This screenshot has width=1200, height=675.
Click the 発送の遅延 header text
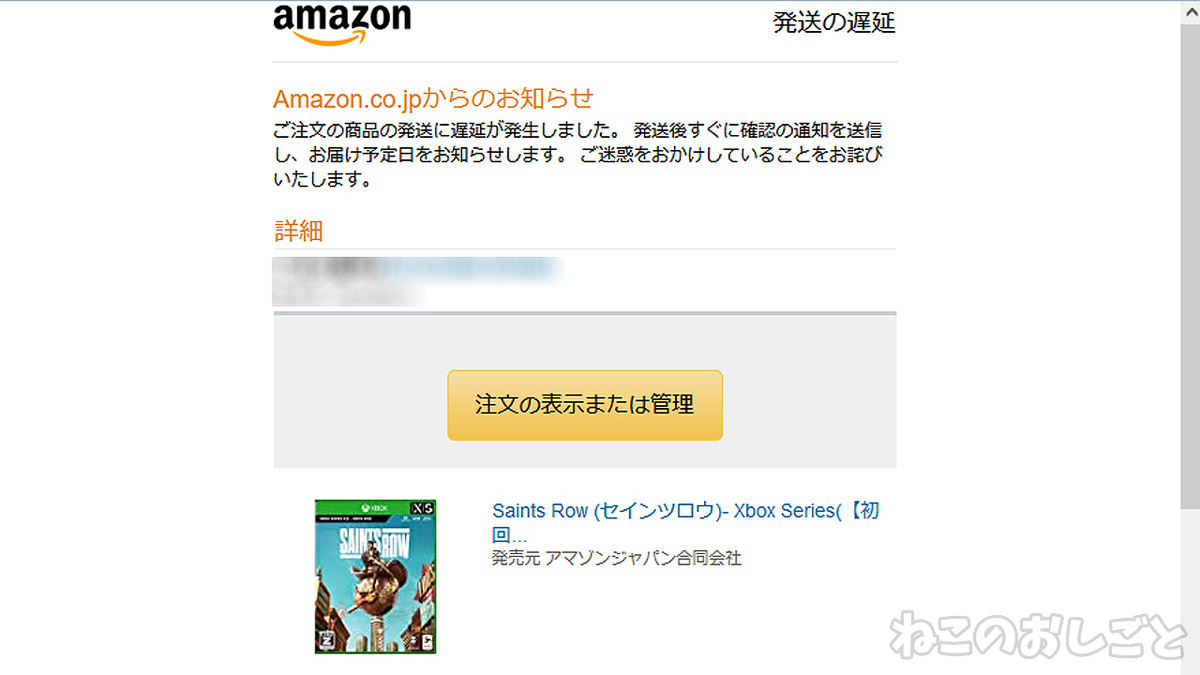coord(834,23)
